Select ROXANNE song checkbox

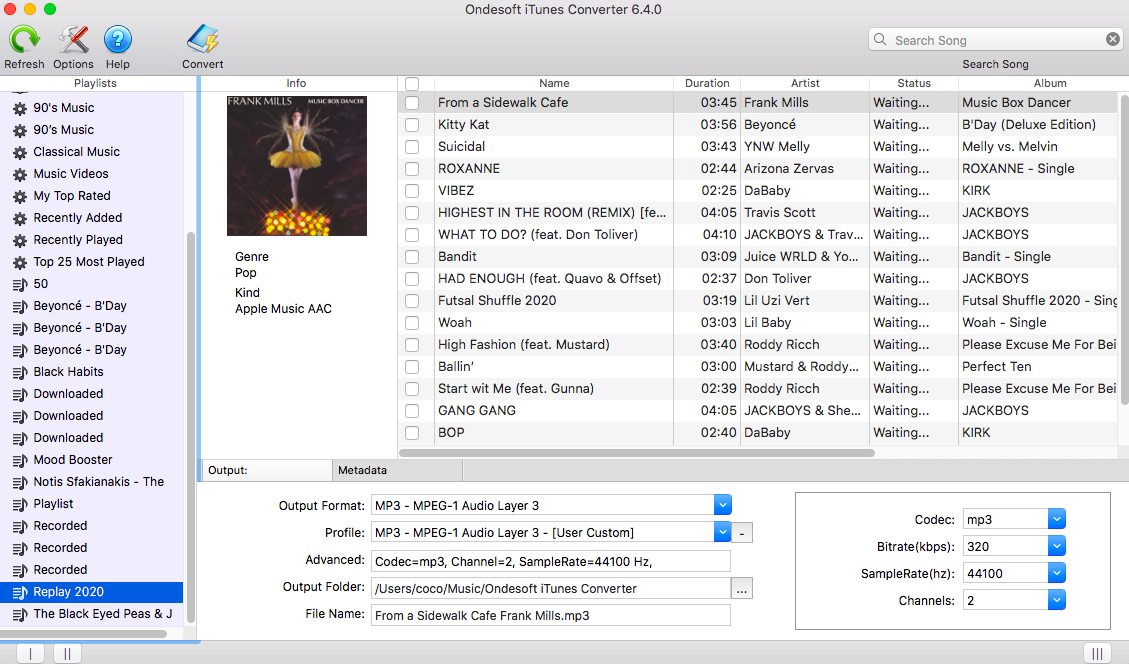(x=412, y=169)
